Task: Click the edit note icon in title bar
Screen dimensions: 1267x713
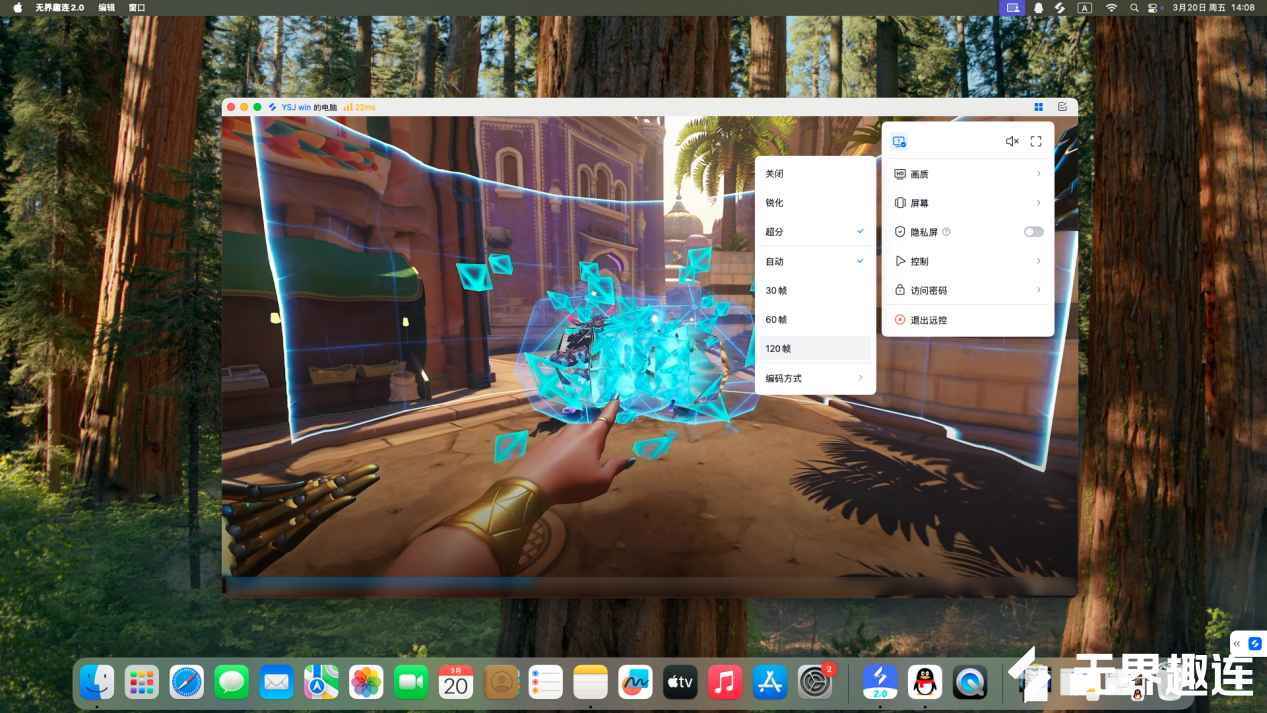Action: click(x=1062, y=107)
